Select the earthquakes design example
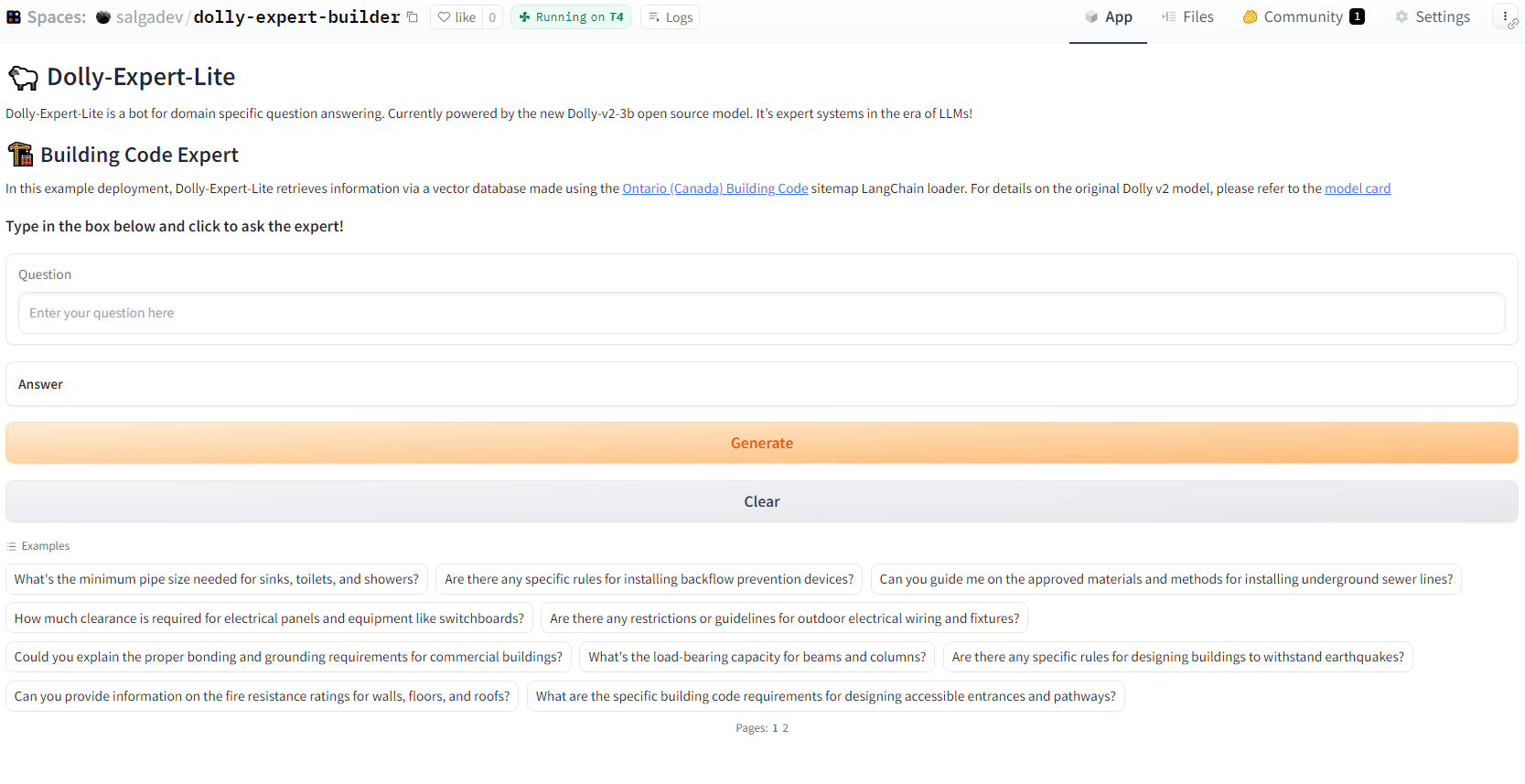 [x=1178, y=657]
